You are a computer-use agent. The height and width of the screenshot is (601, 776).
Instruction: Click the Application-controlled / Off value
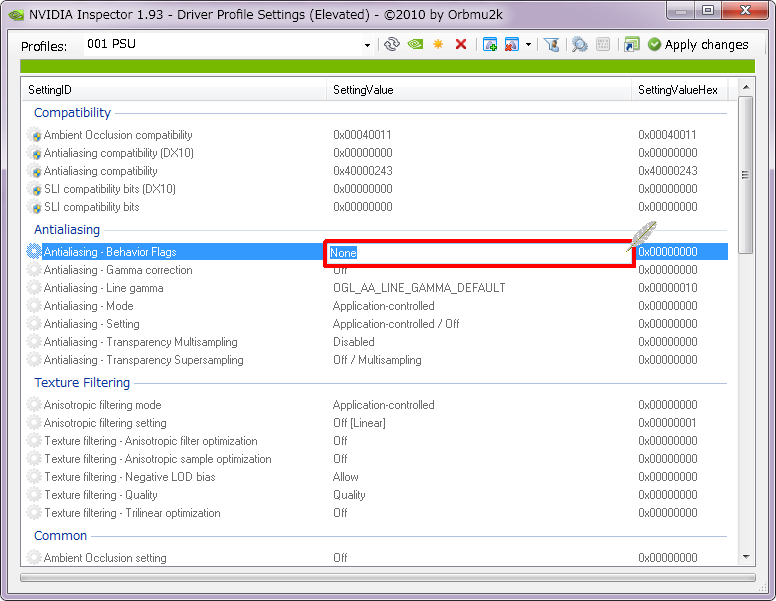[396, 324]
